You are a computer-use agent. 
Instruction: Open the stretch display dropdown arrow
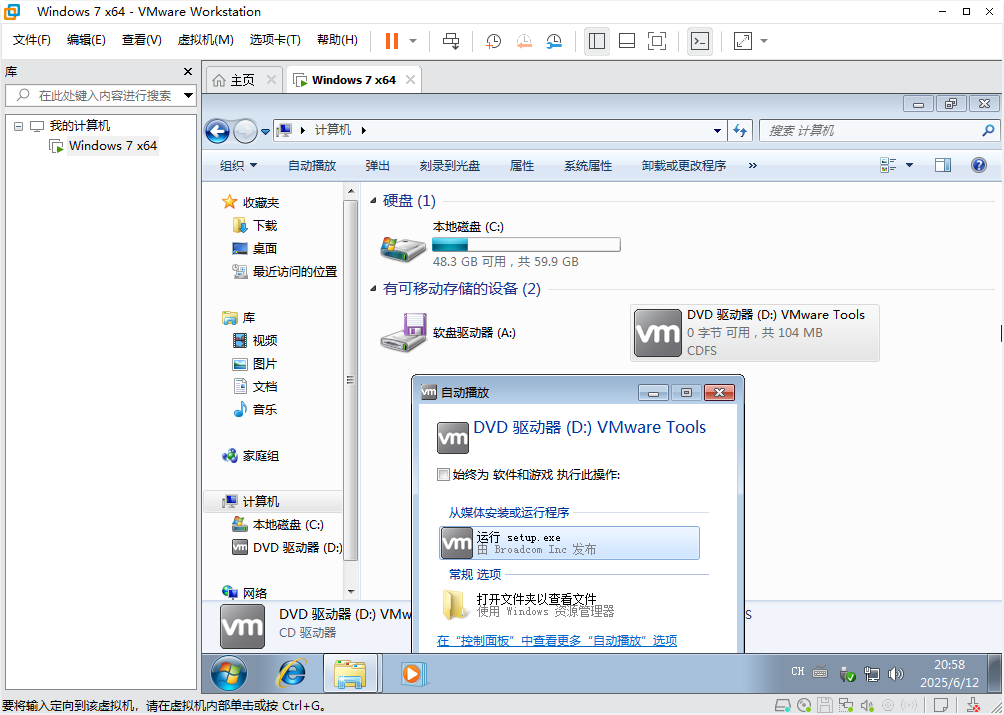point(764,41)
